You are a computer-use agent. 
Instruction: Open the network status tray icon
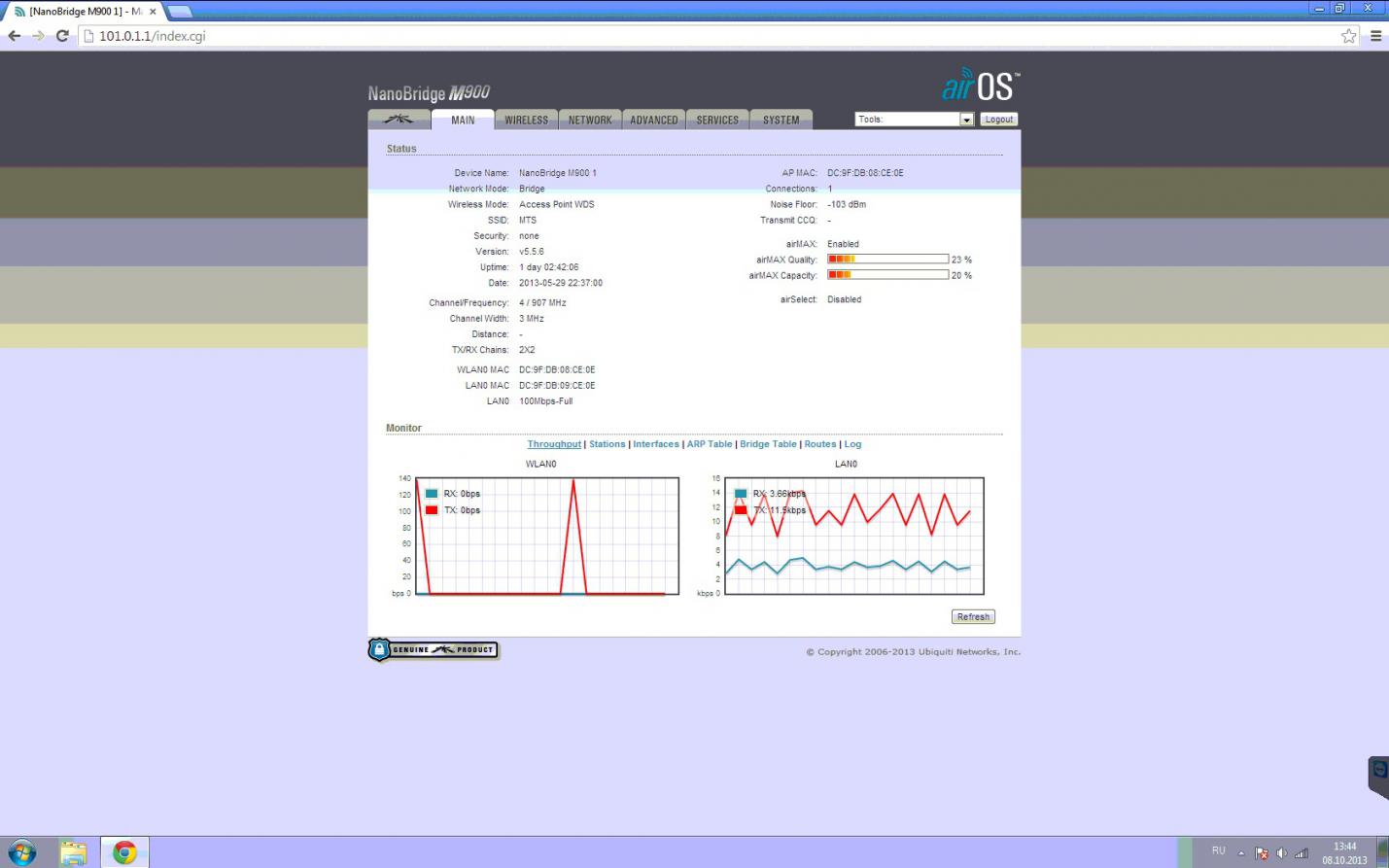pyautogui.click(x=1302, y=853)
